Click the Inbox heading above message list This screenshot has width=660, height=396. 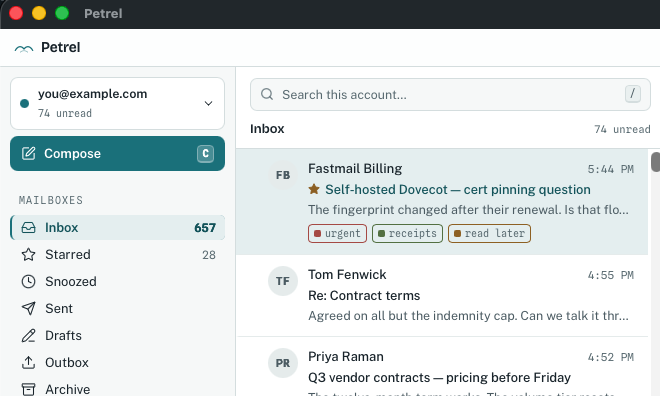coord(267,129)
